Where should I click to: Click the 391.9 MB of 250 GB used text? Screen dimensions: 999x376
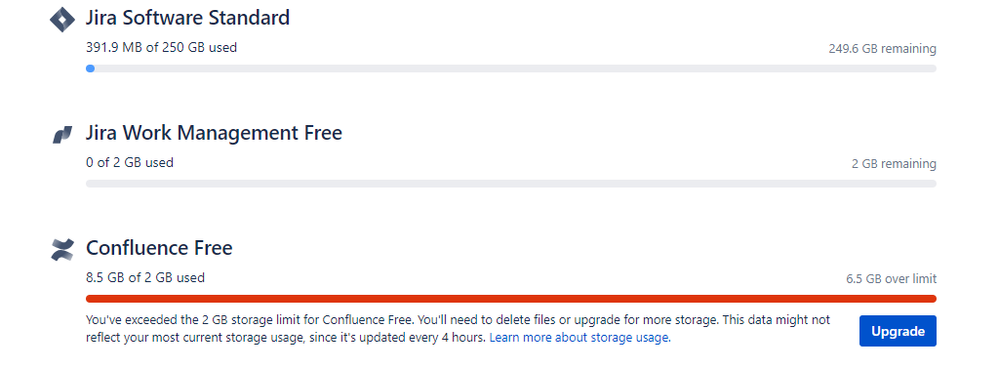[161, 47]
